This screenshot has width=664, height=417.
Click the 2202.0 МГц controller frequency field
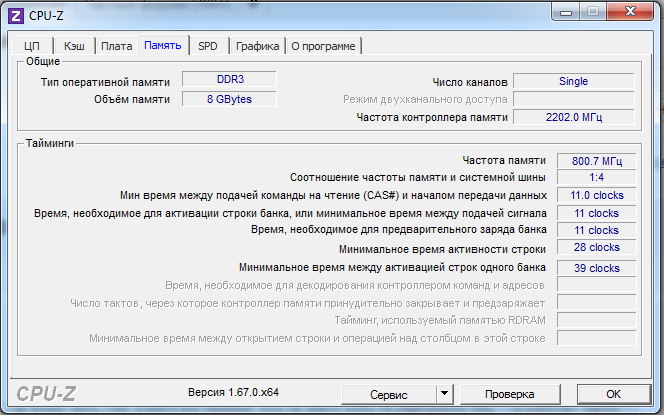coord(573,117)
